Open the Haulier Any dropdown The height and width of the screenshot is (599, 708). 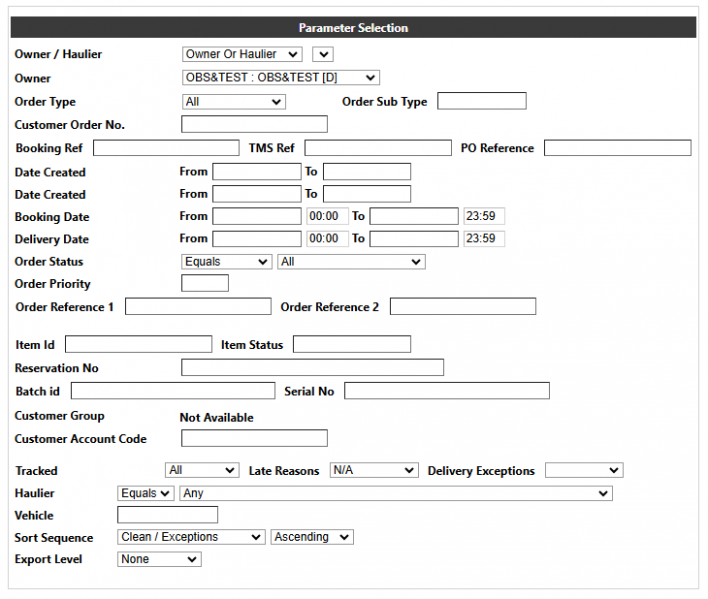pos(396,493)
